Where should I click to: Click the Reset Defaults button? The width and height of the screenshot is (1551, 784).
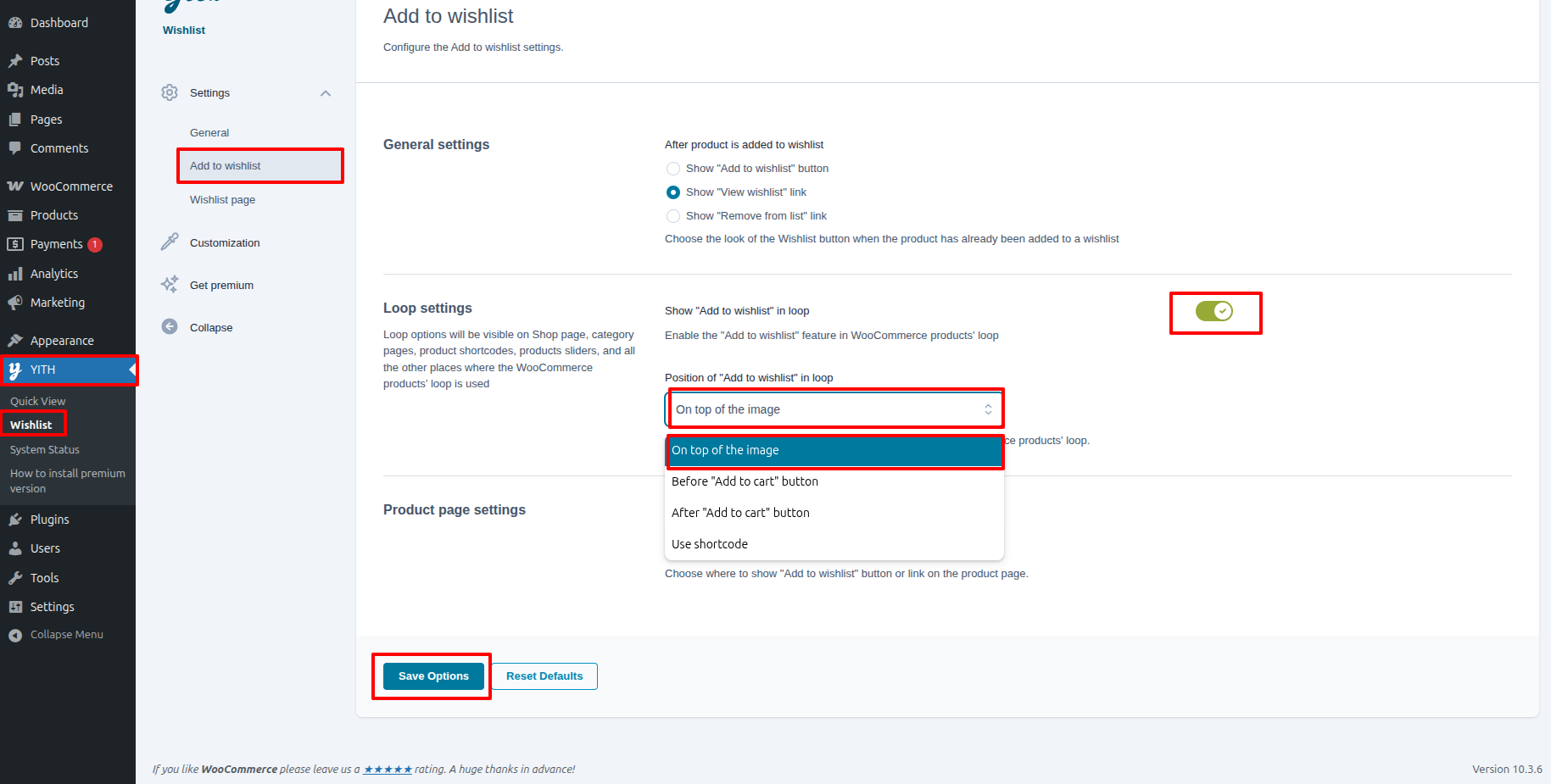544,676
